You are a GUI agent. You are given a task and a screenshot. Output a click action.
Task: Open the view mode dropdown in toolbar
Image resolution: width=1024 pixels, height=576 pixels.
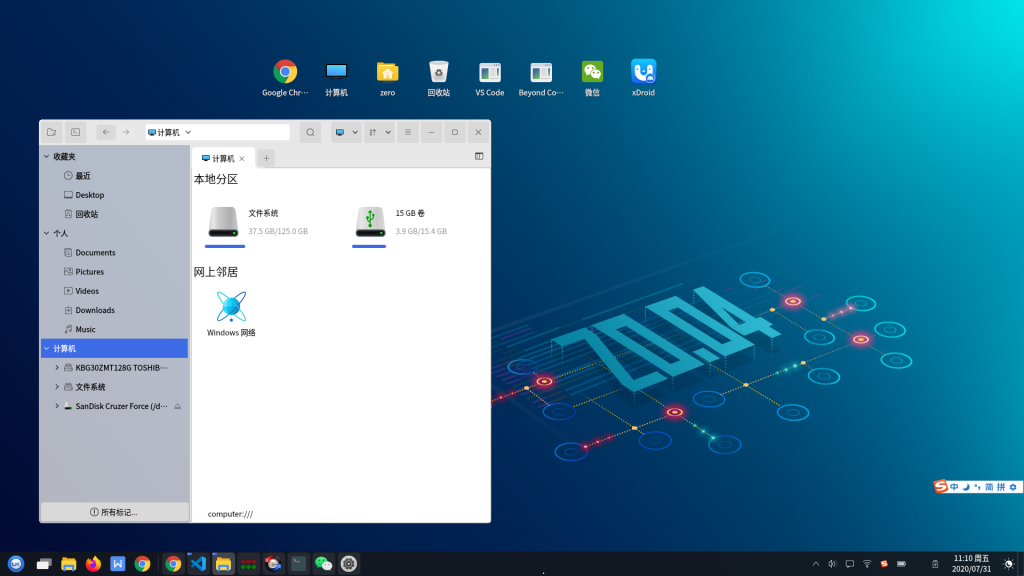click(x=345, y=132)
